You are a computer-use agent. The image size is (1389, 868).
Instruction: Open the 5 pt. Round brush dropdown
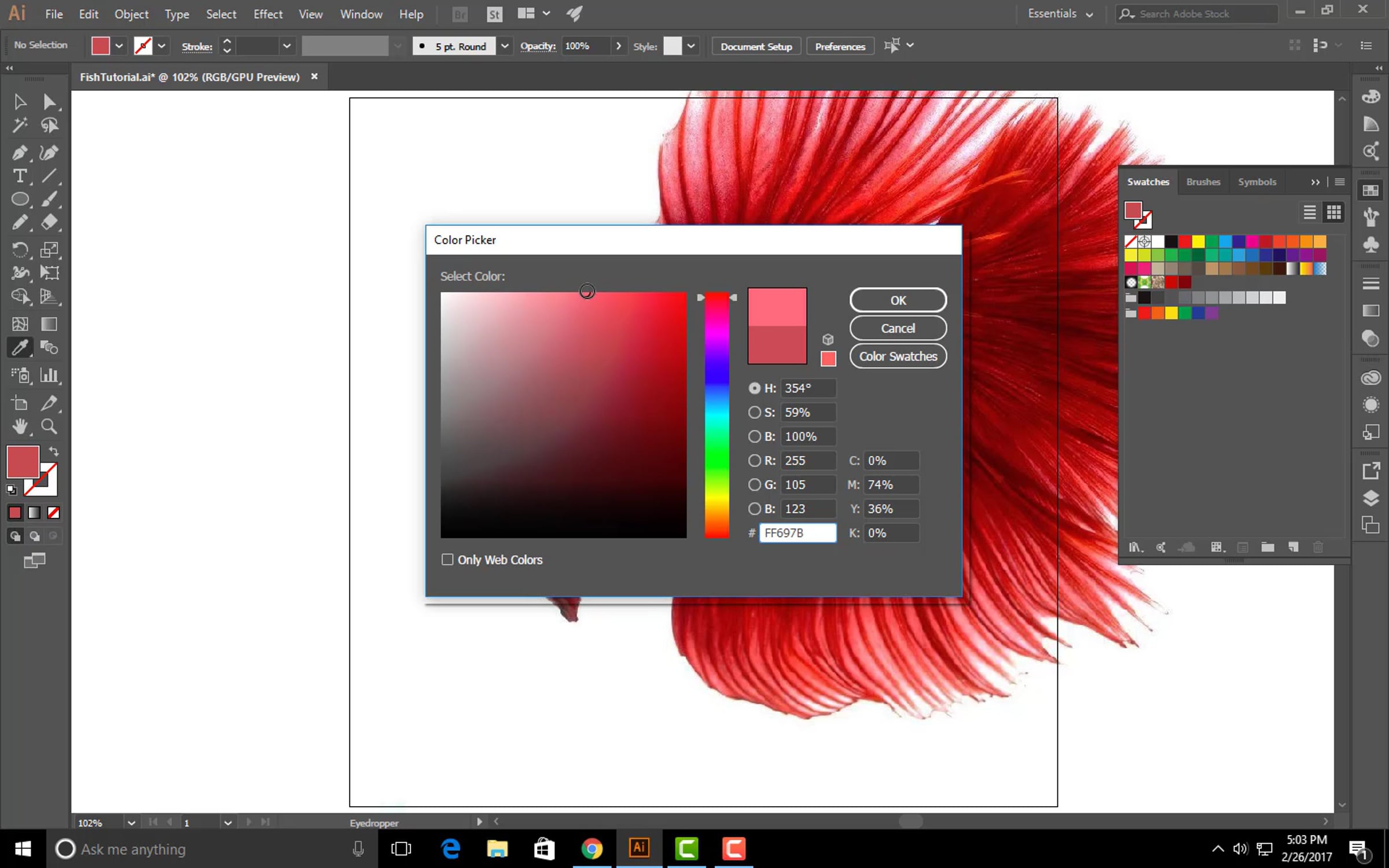tap(505, 46)
